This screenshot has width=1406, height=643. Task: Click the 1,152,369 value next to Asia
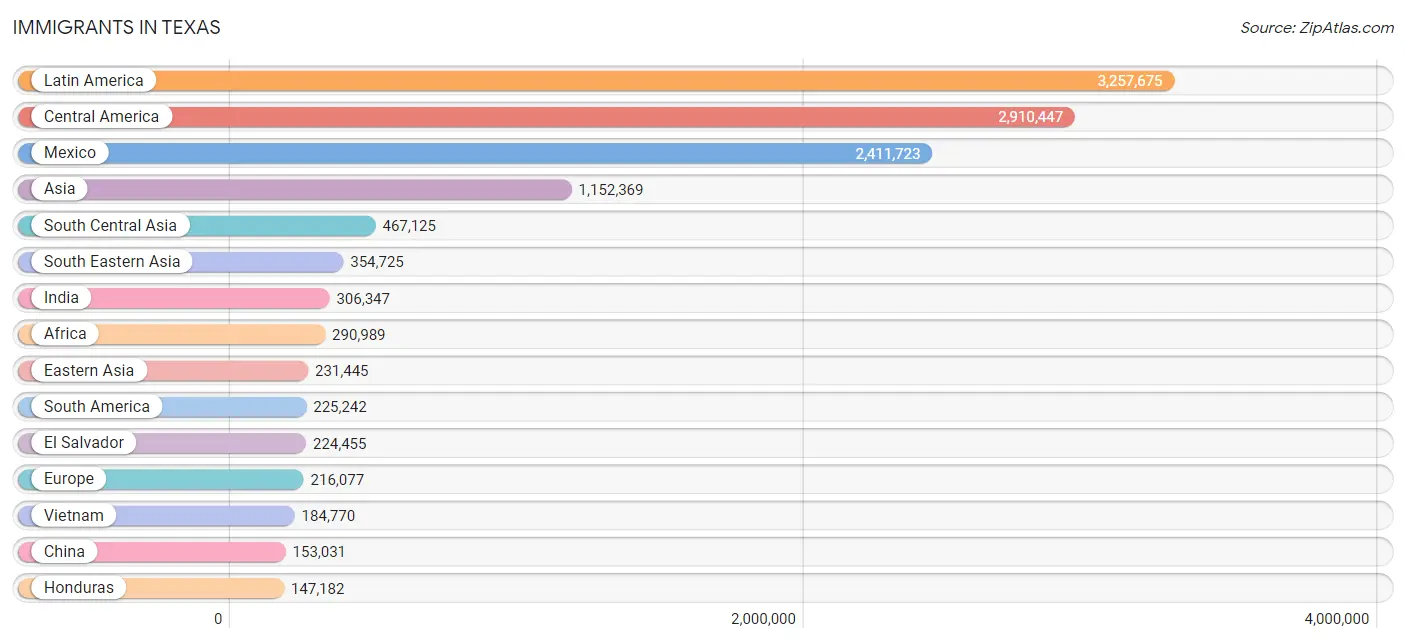click(x=610, y=189)
